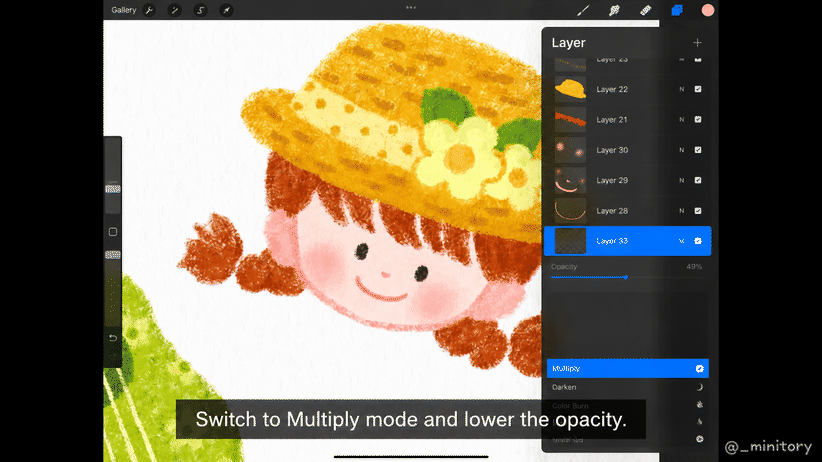Select the Layer 28 row
Viewport: 822px width, 462px height.
628,211
